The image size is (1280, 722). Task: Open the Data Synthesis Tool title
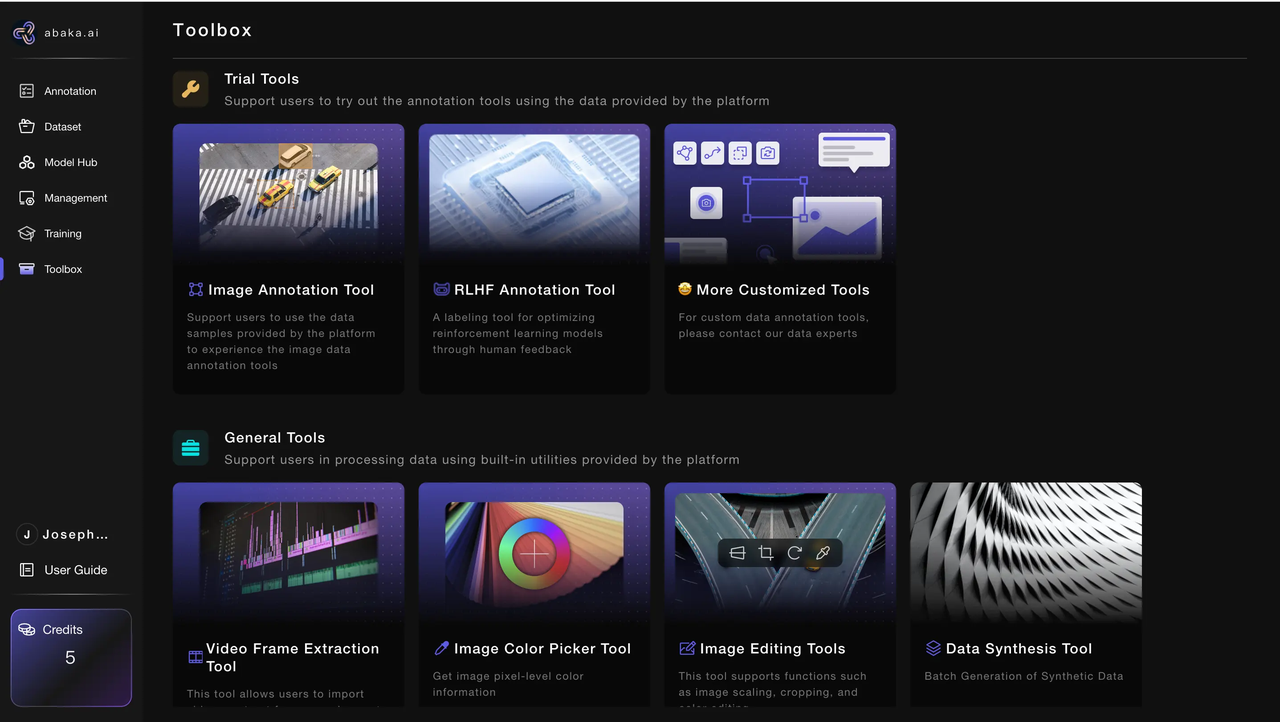pyautogui.click(x=1018, y=649)
